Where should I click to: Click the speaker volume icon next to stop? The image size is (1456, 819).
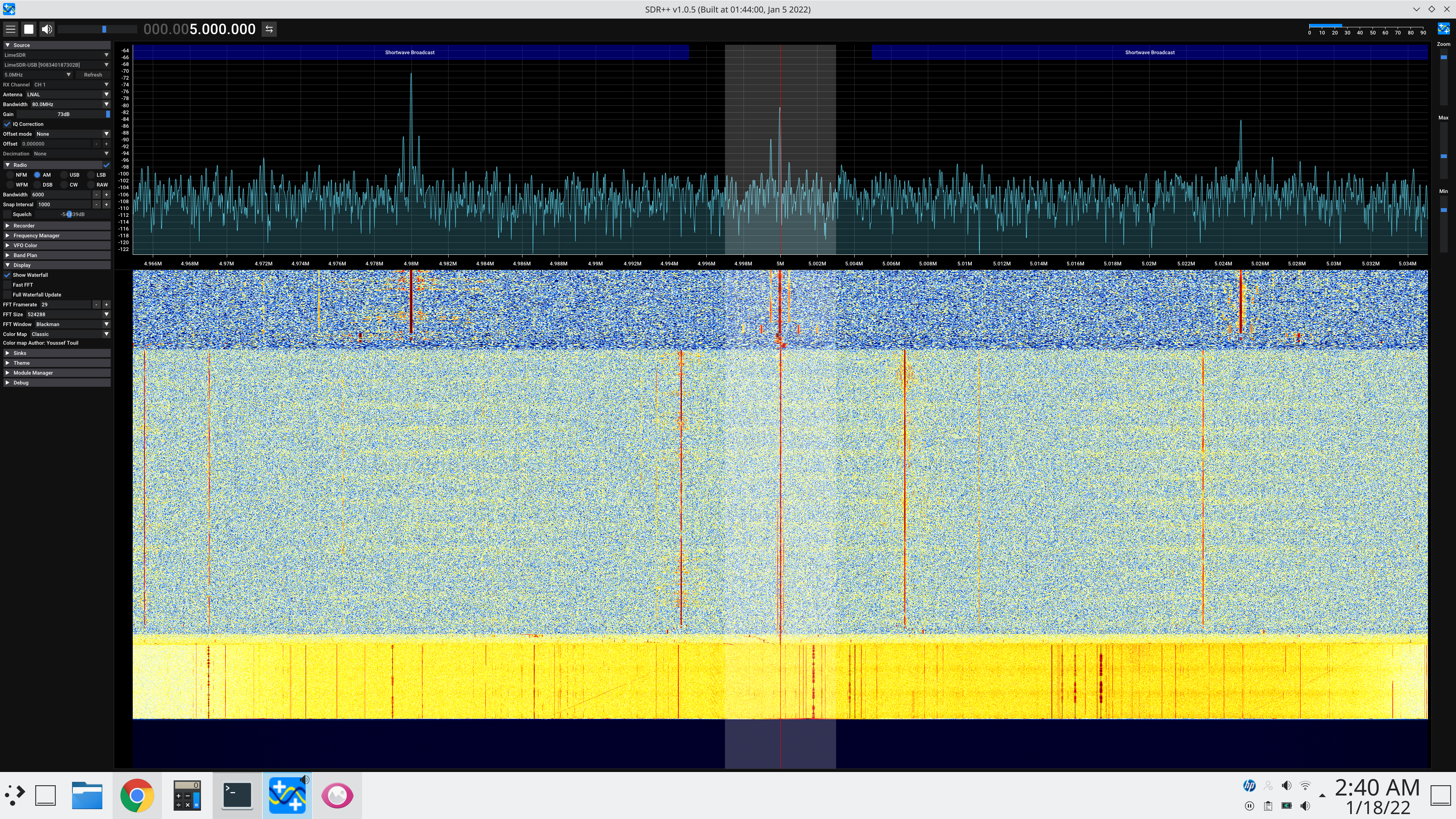tap(46, 29)
